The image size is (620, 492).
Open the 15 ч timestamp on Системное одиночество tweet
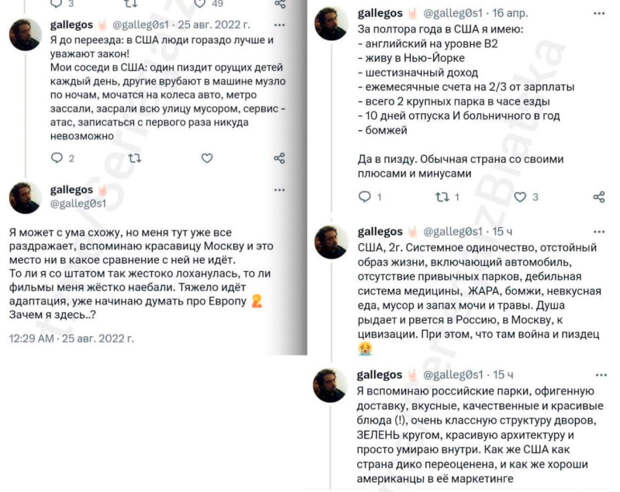502,231
